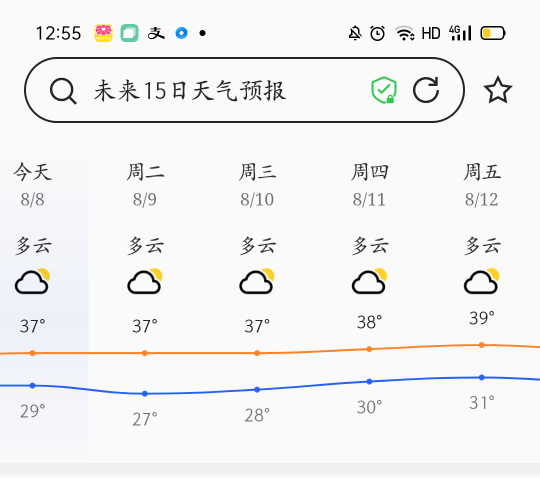Tap today's cloudy weather icon
Screen dimensions: 540x478
point(32,281)
